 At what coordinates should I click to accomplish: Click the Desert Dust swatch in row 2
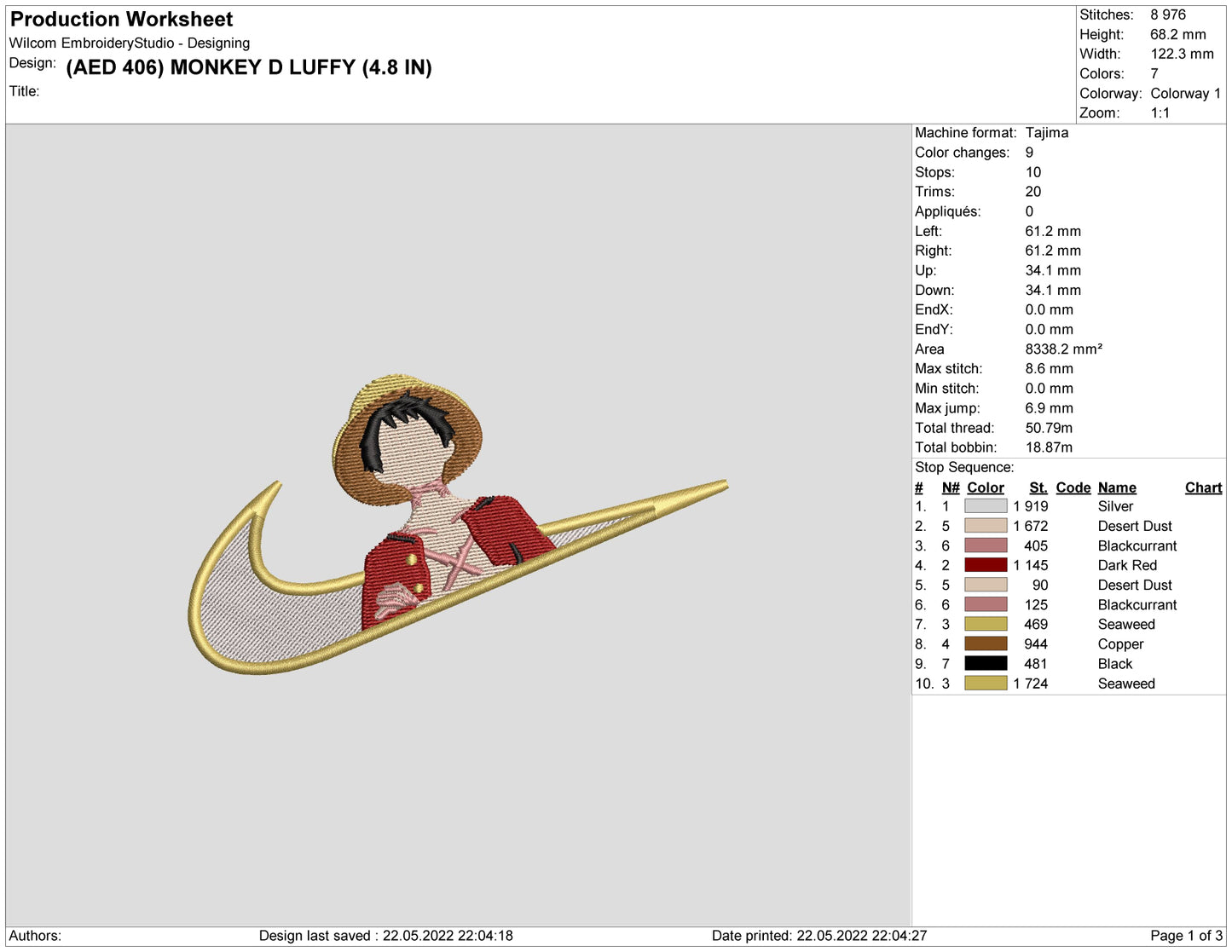click(x=986, y=526)
